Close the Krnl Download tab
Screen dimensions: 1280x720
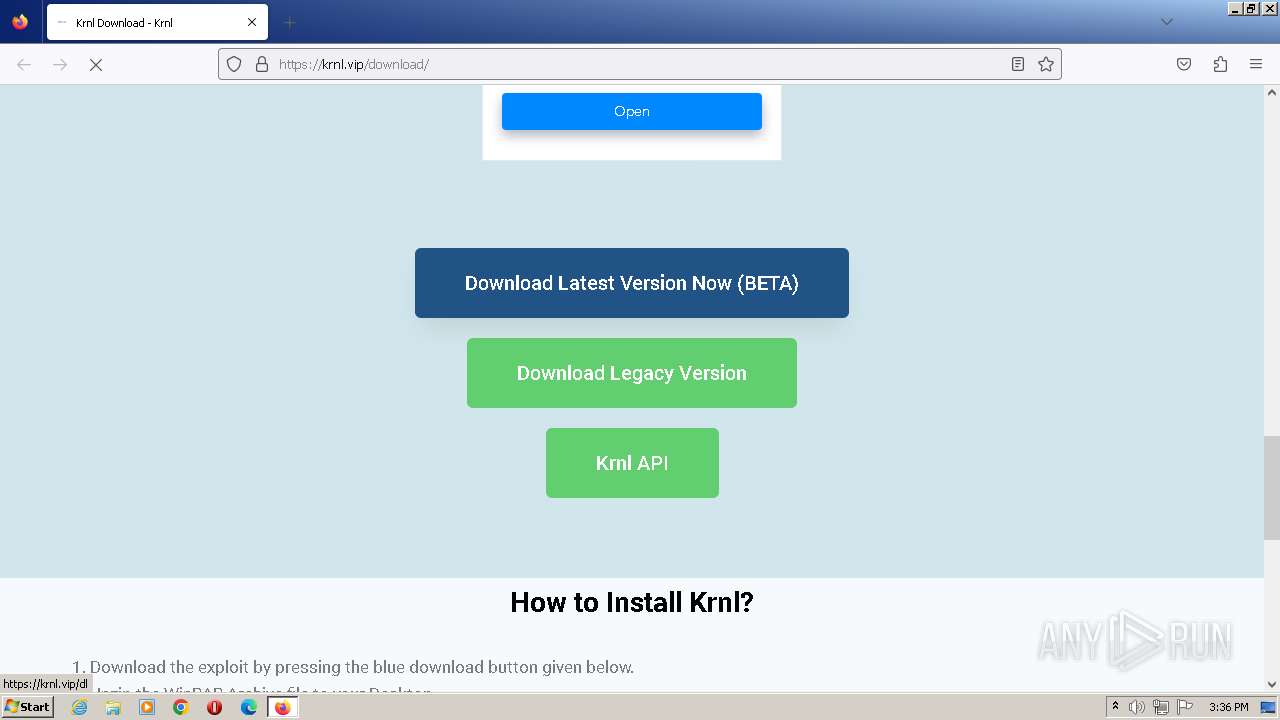coord(252,22)
